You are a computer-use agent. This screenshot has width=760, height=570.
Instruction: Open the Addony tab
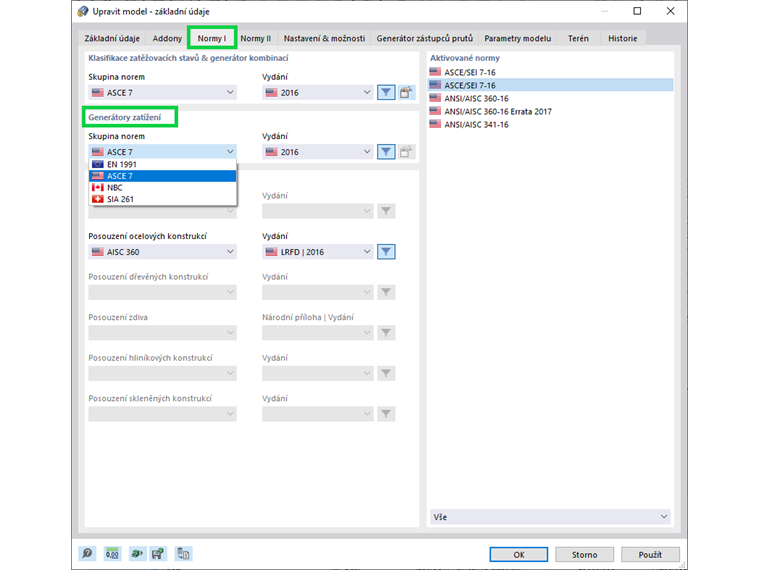point(167,38)
